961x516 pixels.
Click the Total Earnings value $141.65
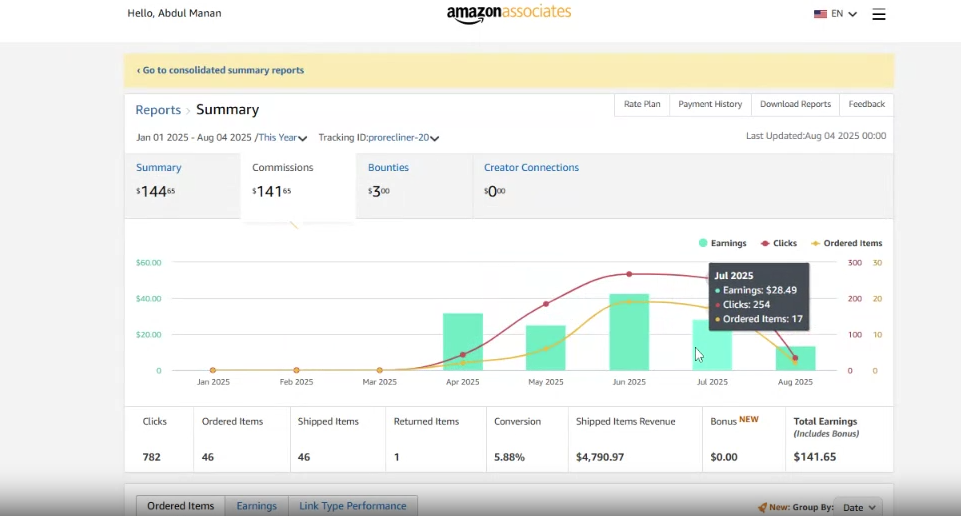coord(815,457)
